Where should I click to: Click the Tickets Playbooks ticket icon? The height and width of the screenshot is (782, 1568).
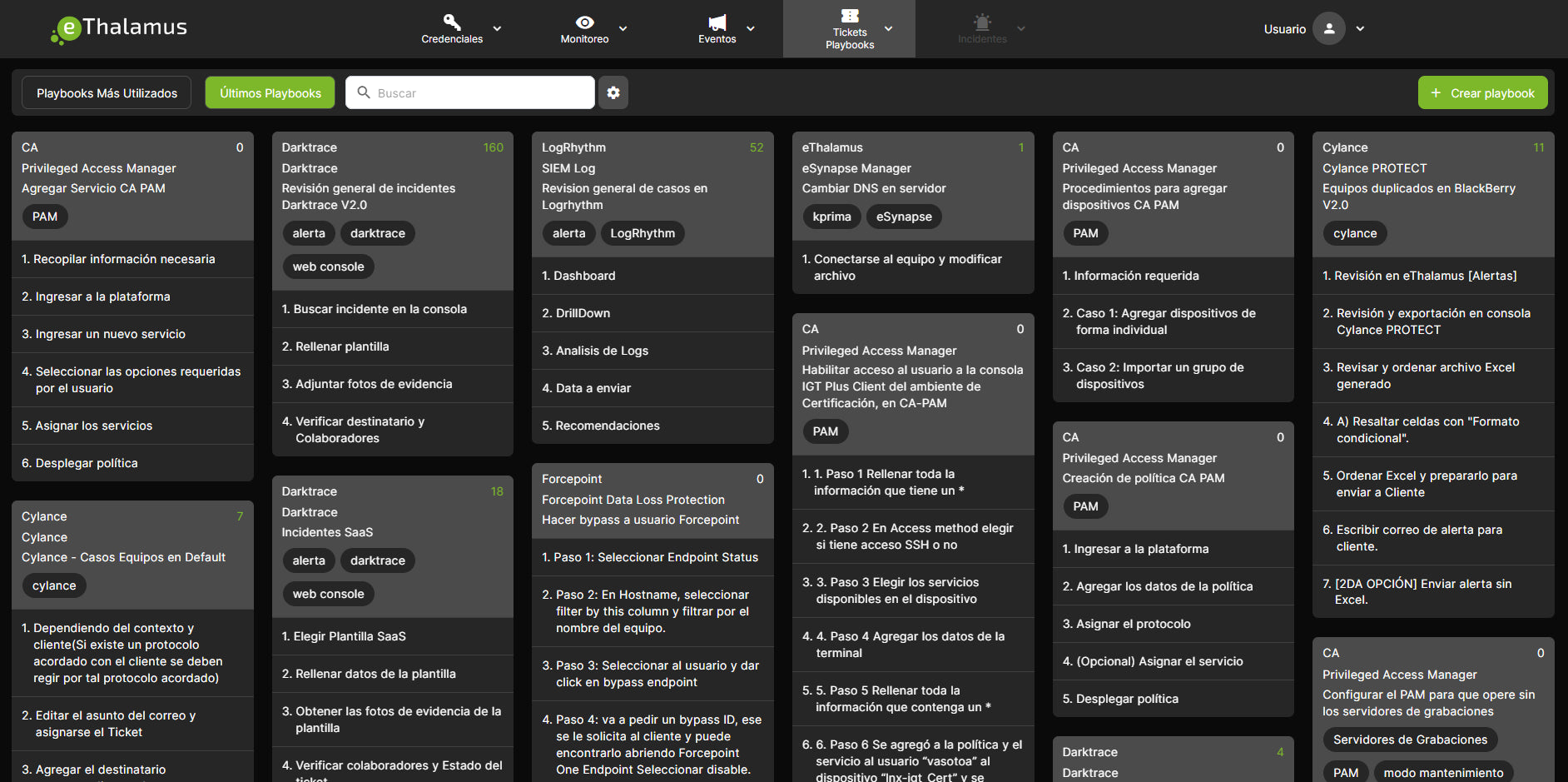849,16
